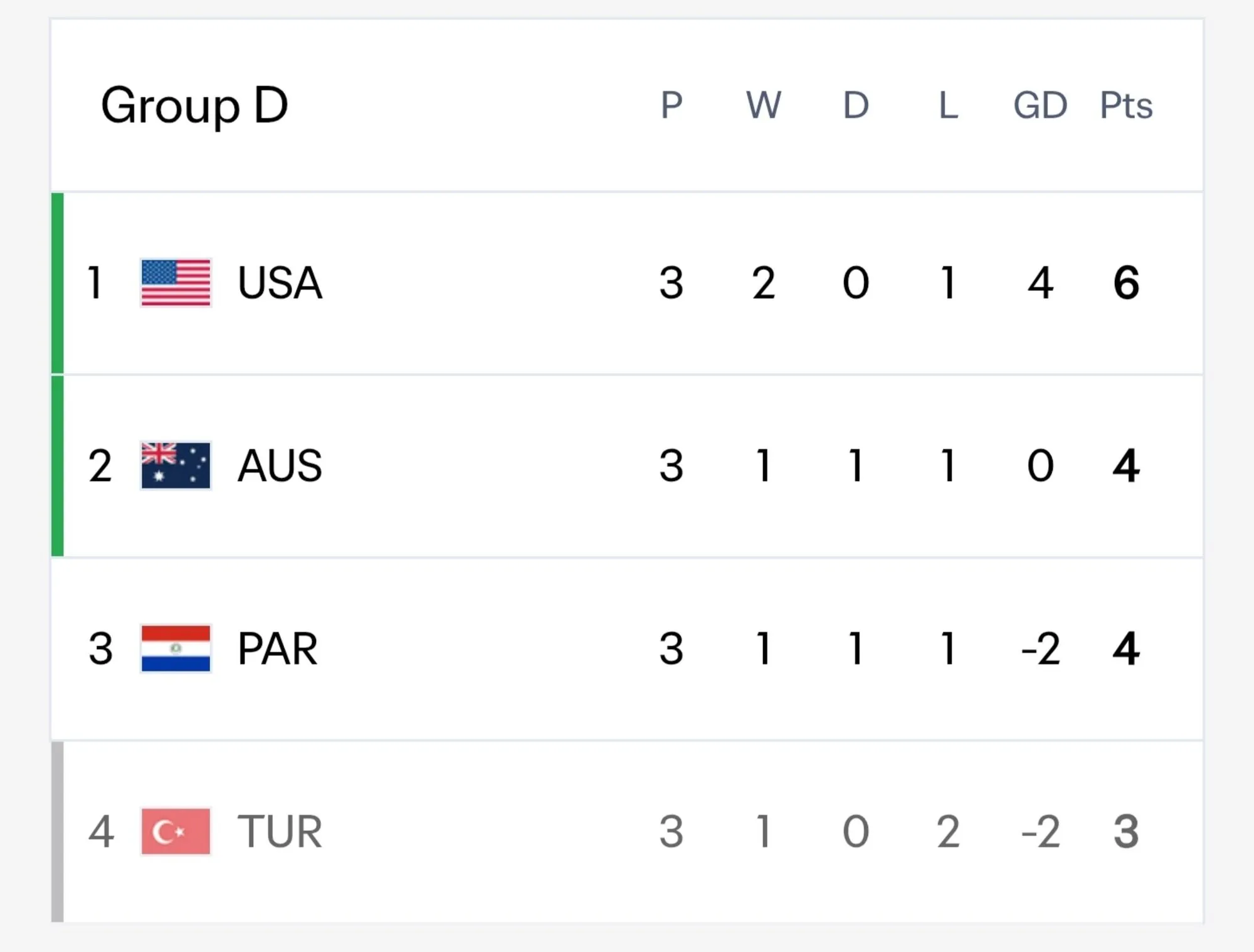This screenshot has height=952, width=1254.
Task: Select the PAR team name
Action: click(x=278, y=649)
